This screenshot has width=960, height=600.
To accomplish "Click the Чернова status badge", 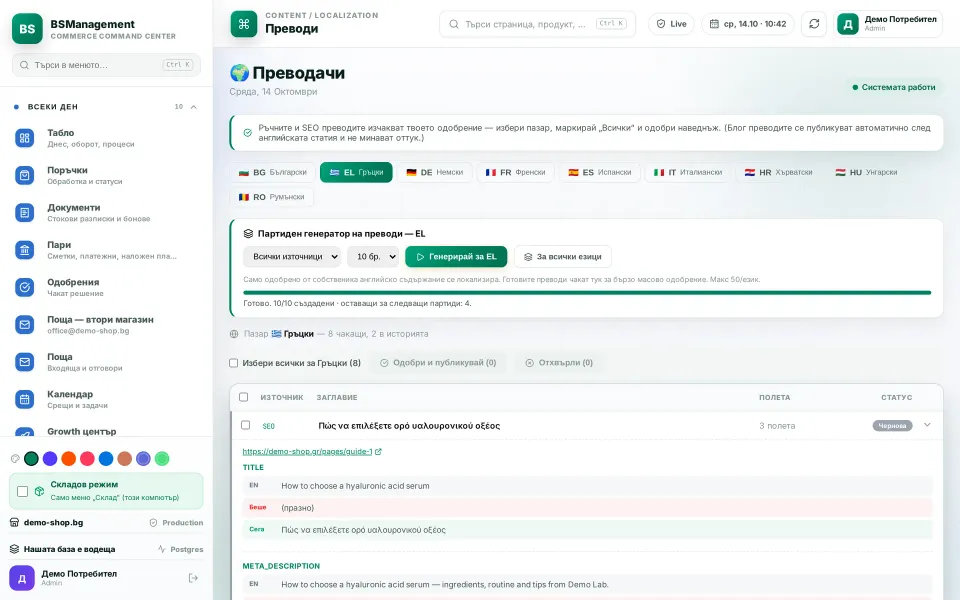I will (892, 426).
